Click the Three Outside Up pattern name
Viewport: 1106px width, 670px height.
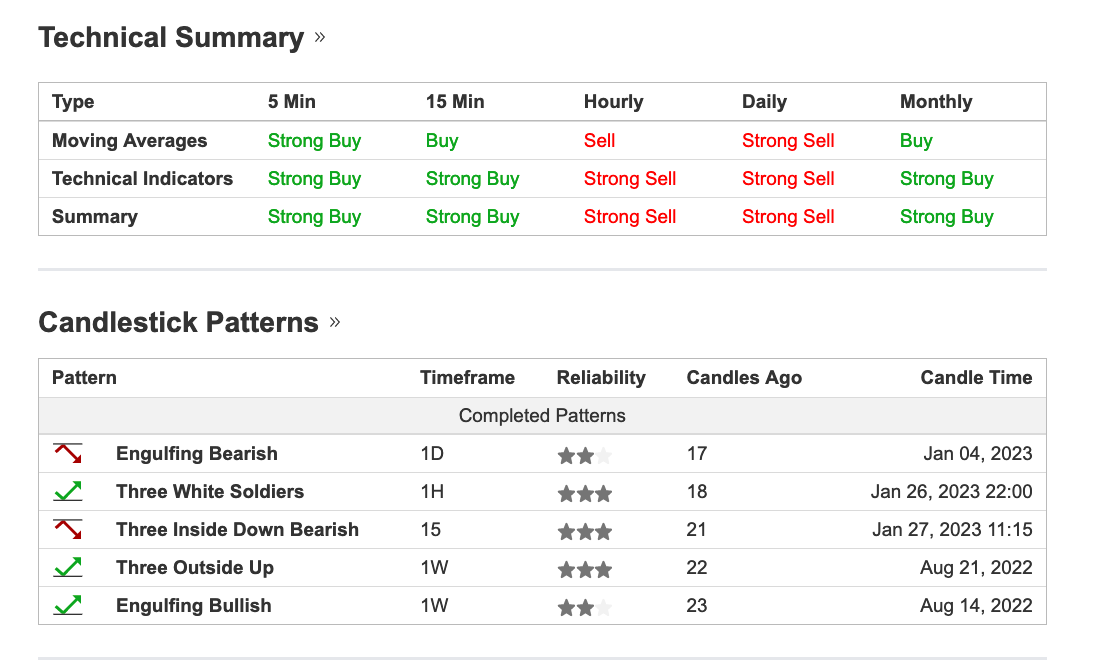coord(195,568)
